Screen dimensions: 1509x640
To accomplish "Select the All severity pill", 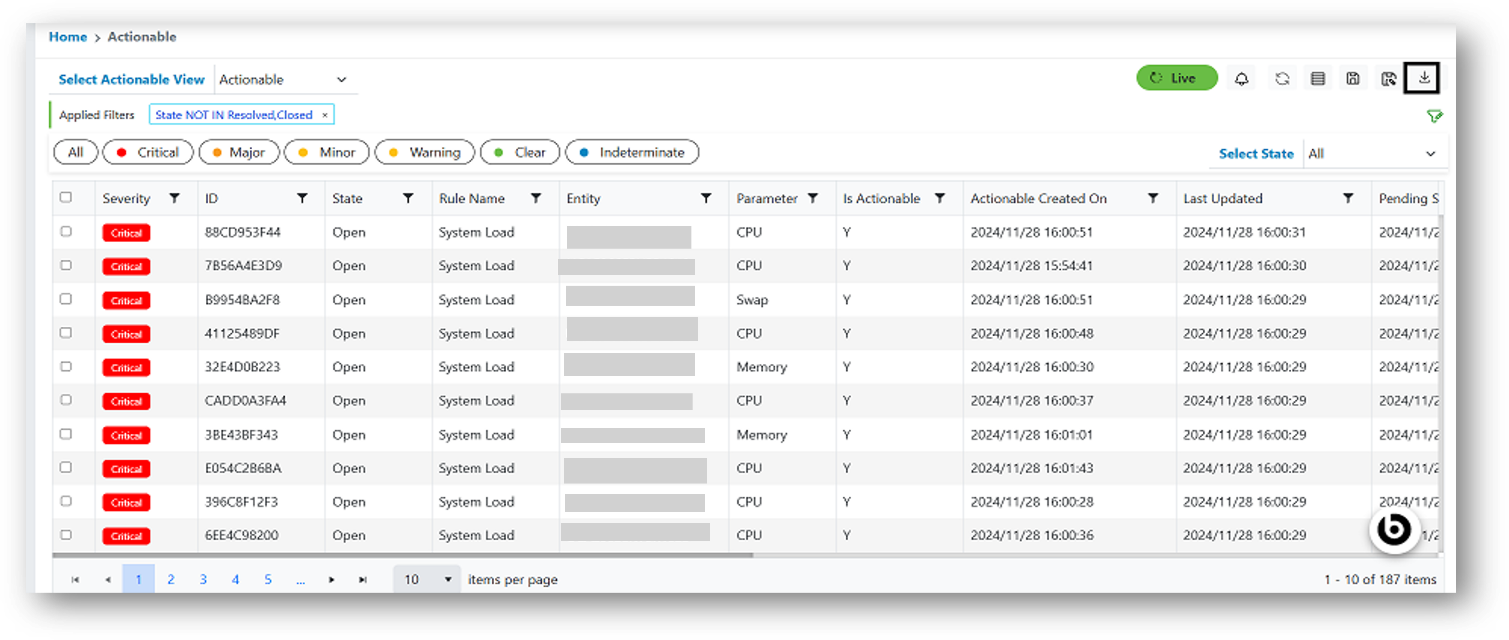I will (76, 152).
